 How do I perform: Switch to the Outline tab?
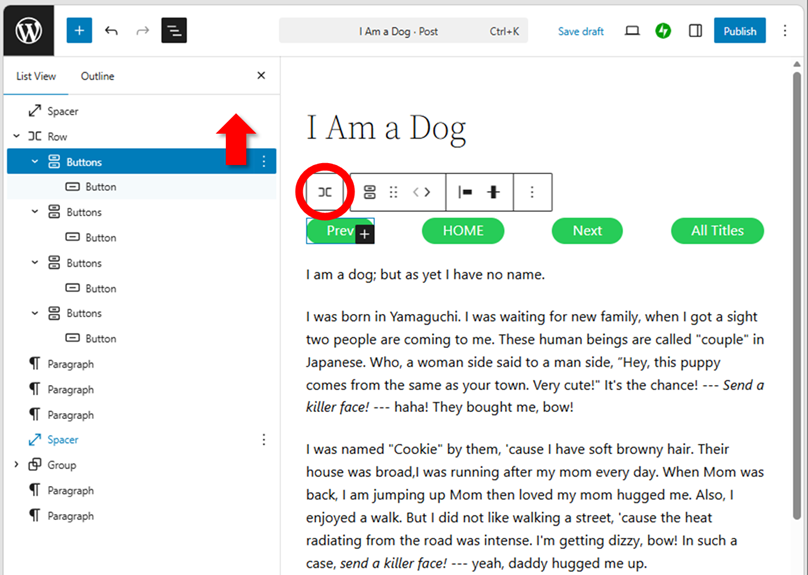pos(97,76)
